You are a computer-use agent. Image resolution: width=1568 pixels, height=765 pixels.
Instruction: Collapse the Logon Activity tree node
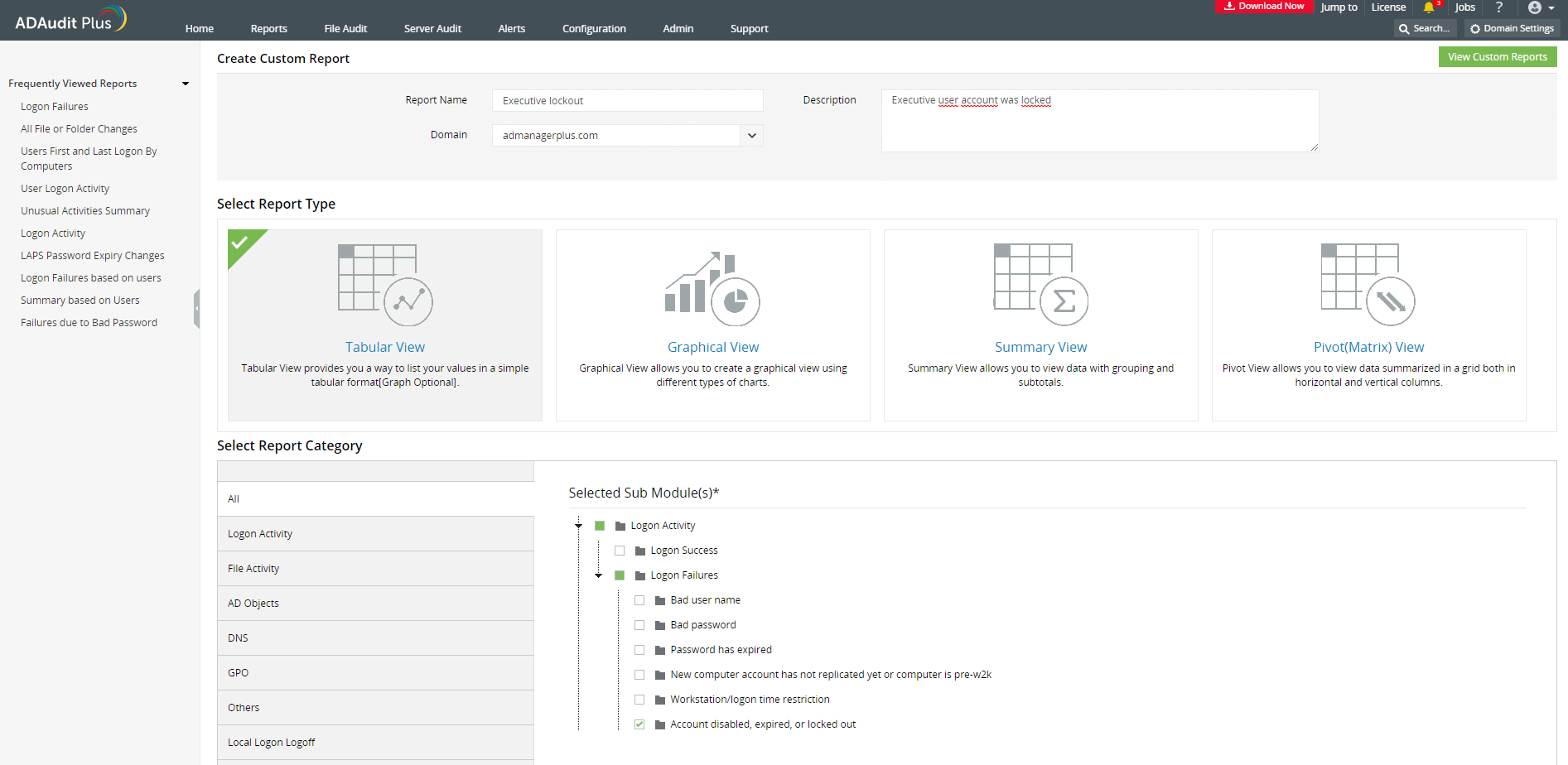coord(579,526)
